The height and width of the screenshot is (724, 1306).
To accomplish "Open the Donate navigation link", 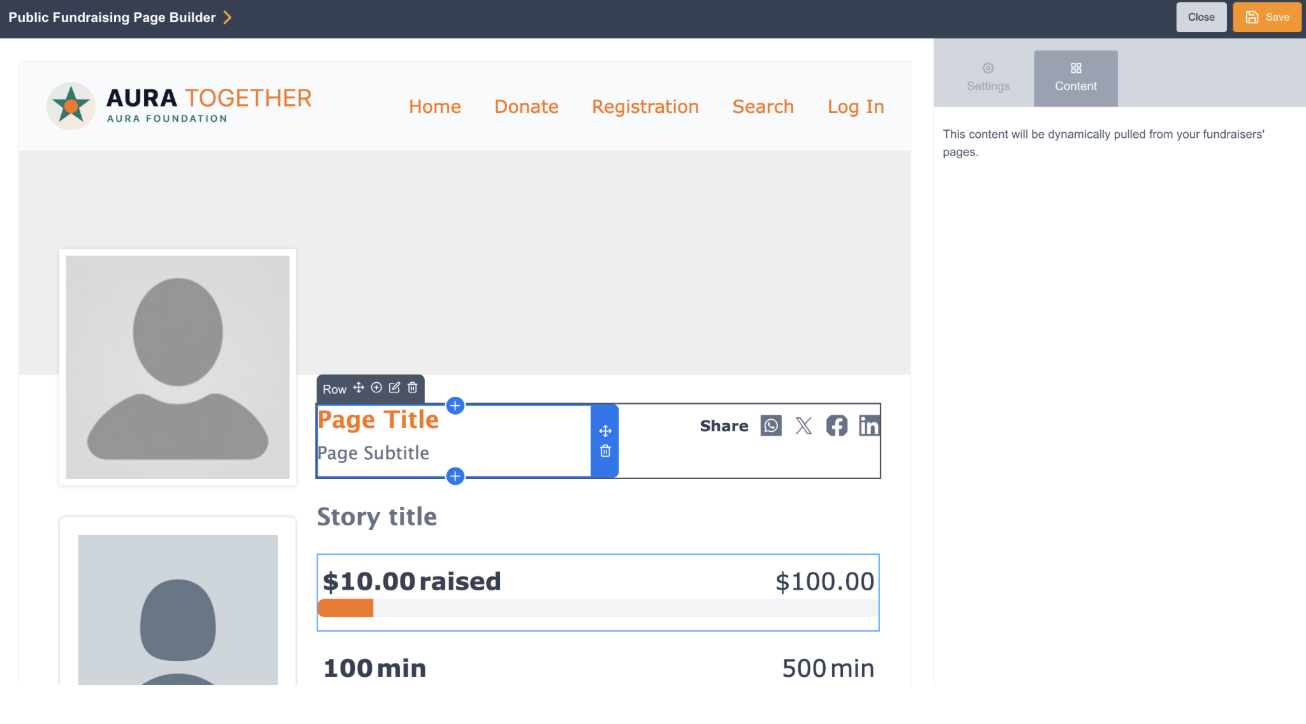I will (526, 106).
